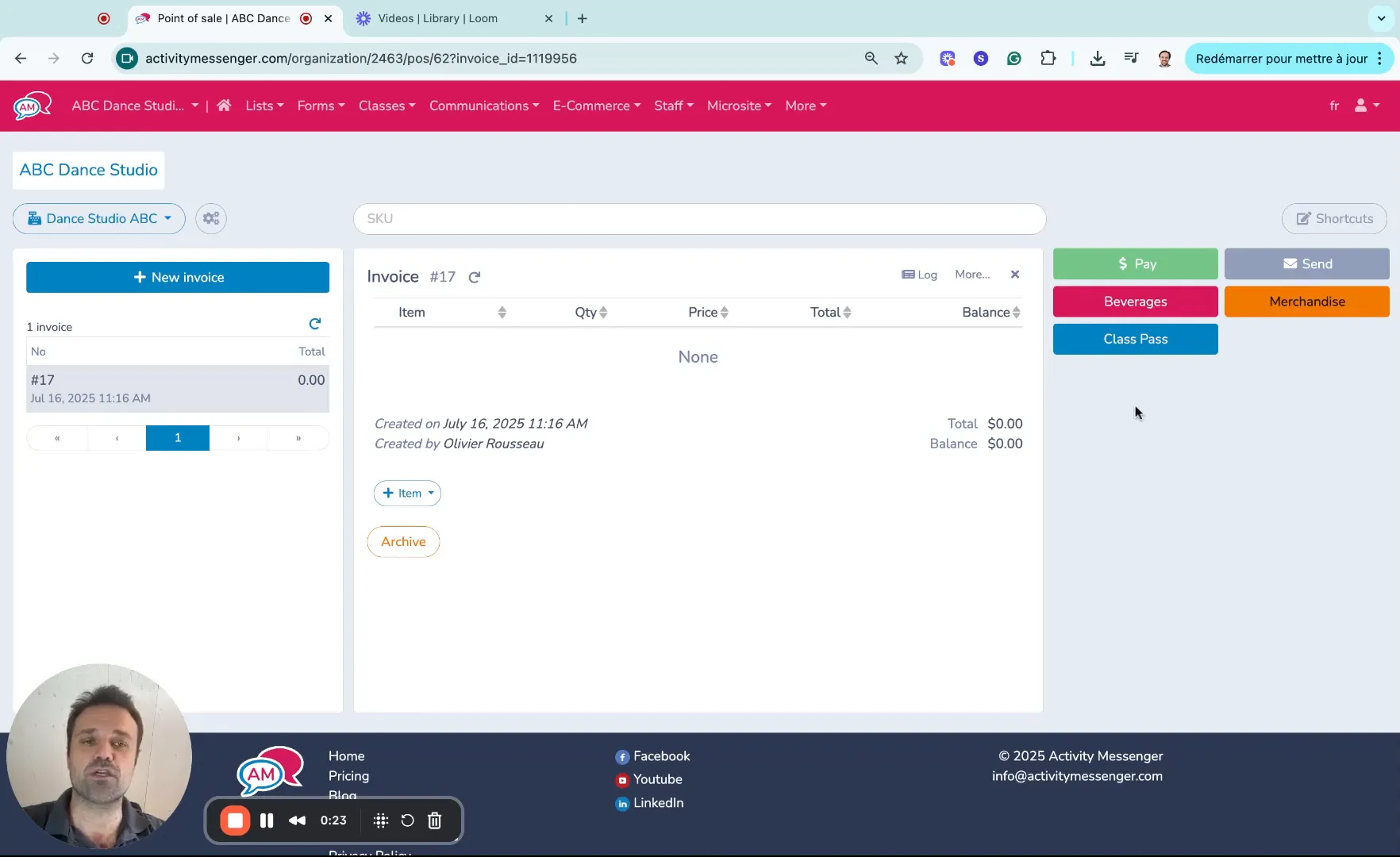1400x857 pixels.
Task: Send the invoice by email
Action: [x=1306, y=263]
